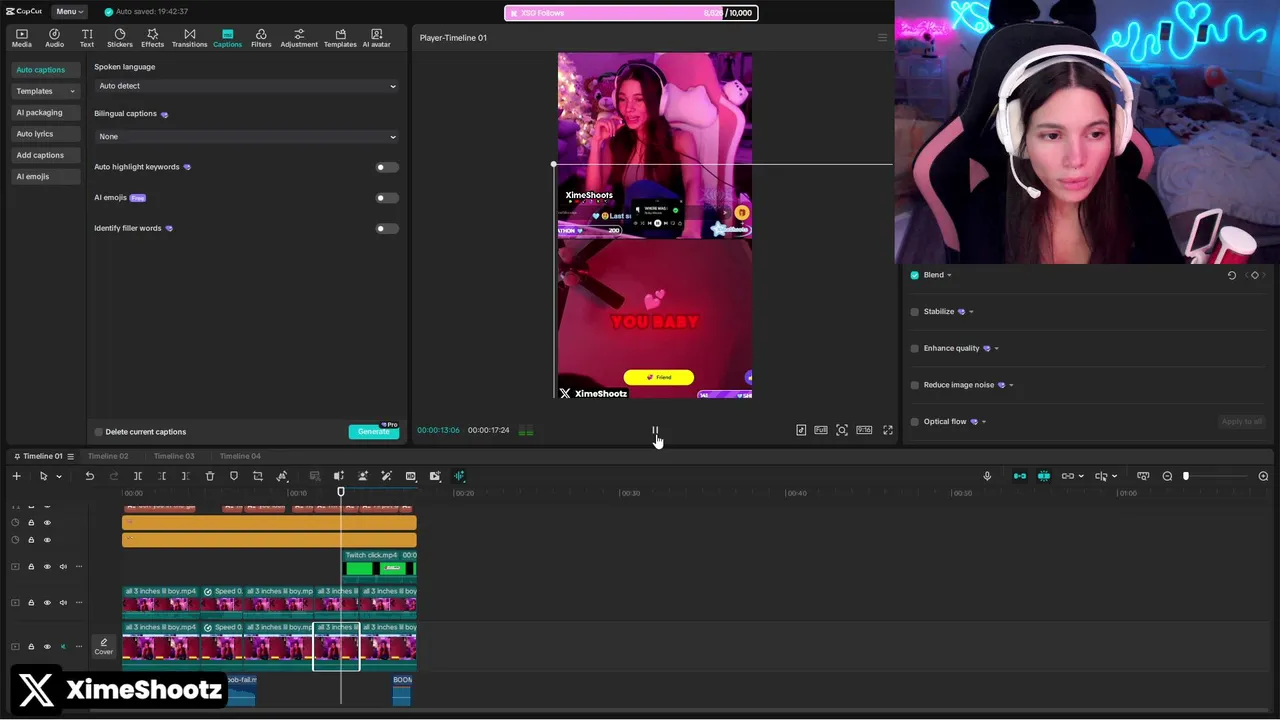This screenshot has height=720, width=1280.
Task: Click the Generate button
Action: tap(374, 432)
